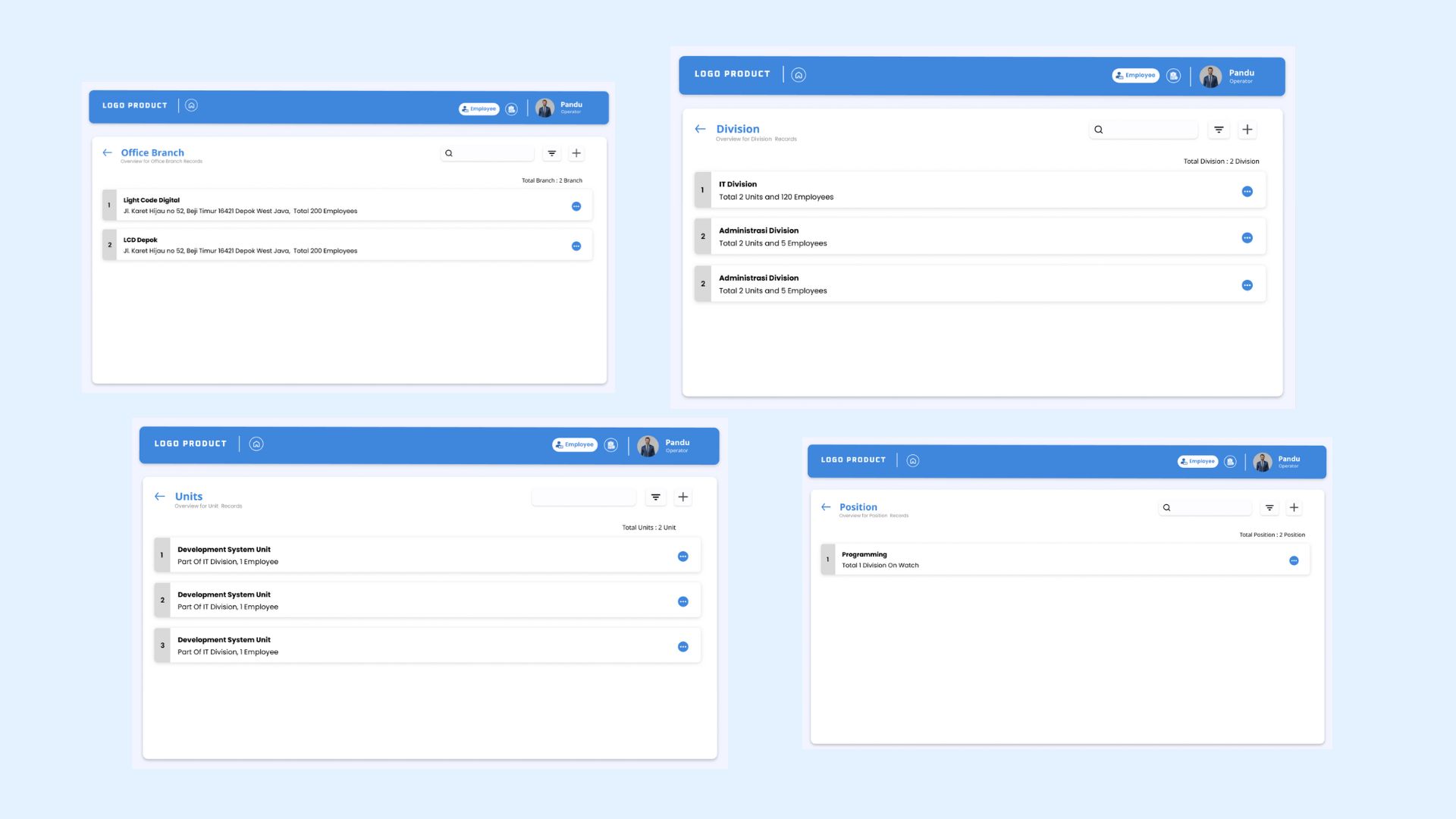Open options menu for Light Code Digital row
This screenshot has width=1456, height=819.
[x=576, y=206]
